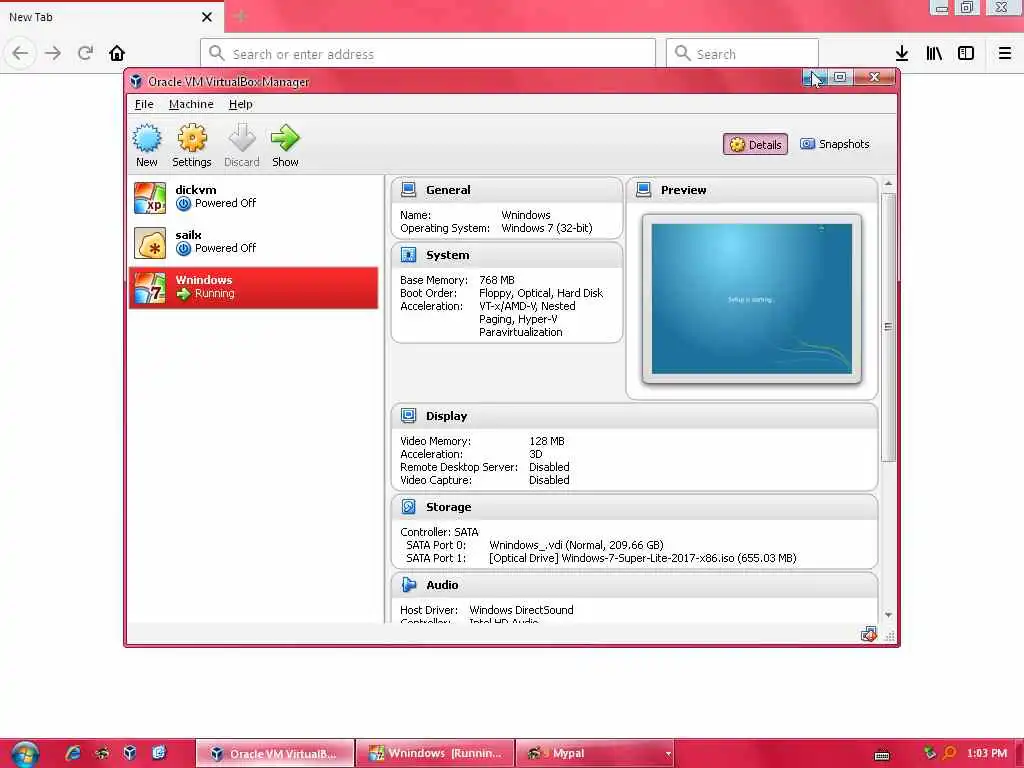The height and width of the screenshot is (768, 1024).
Task: Click the VM preview thumbnail
Action: (x=752, y=299)
